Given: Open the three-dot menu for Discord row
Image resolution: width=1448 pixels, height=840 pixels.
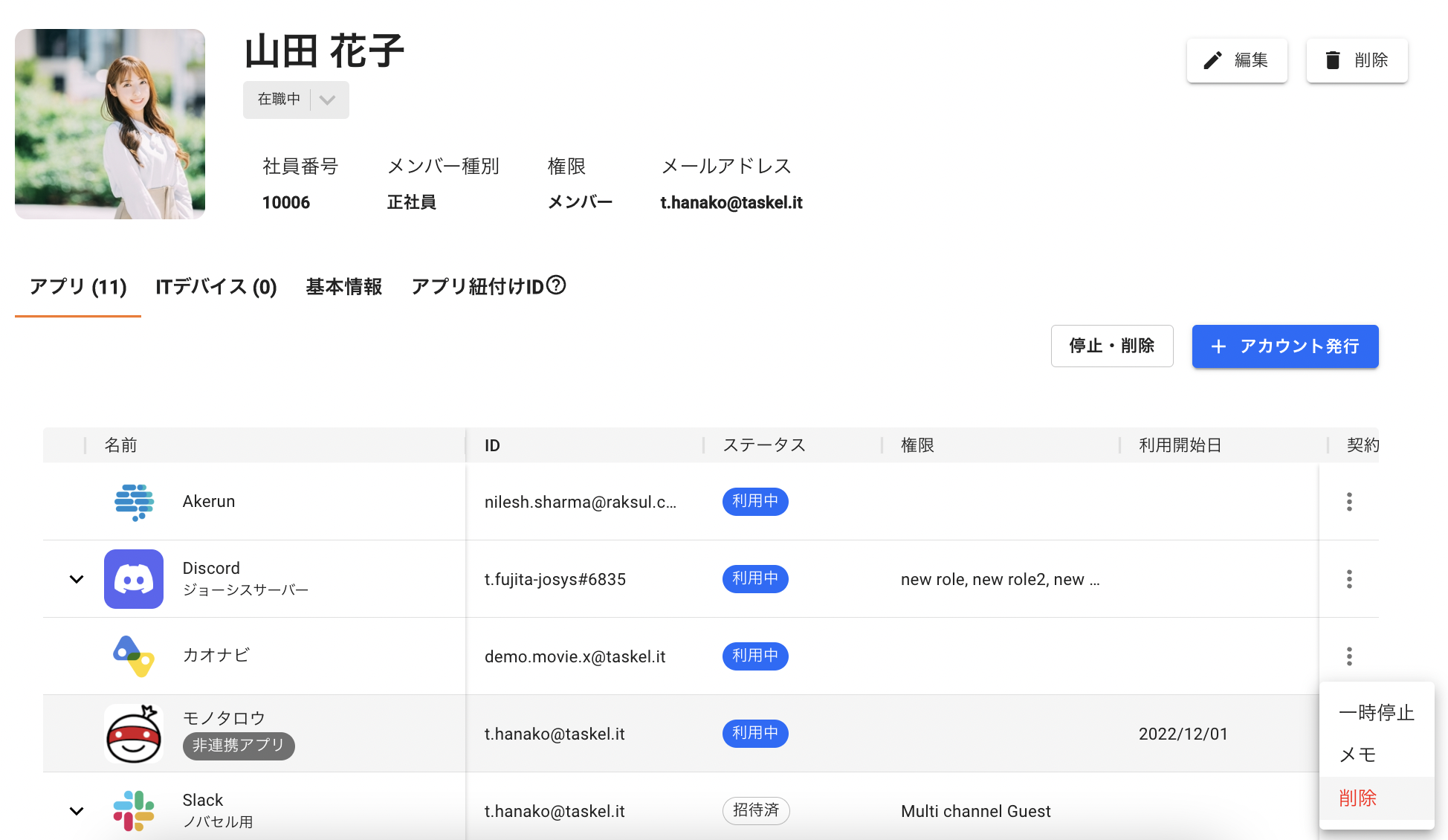Looking at the screenshot, I should (x=1349, y=579).
